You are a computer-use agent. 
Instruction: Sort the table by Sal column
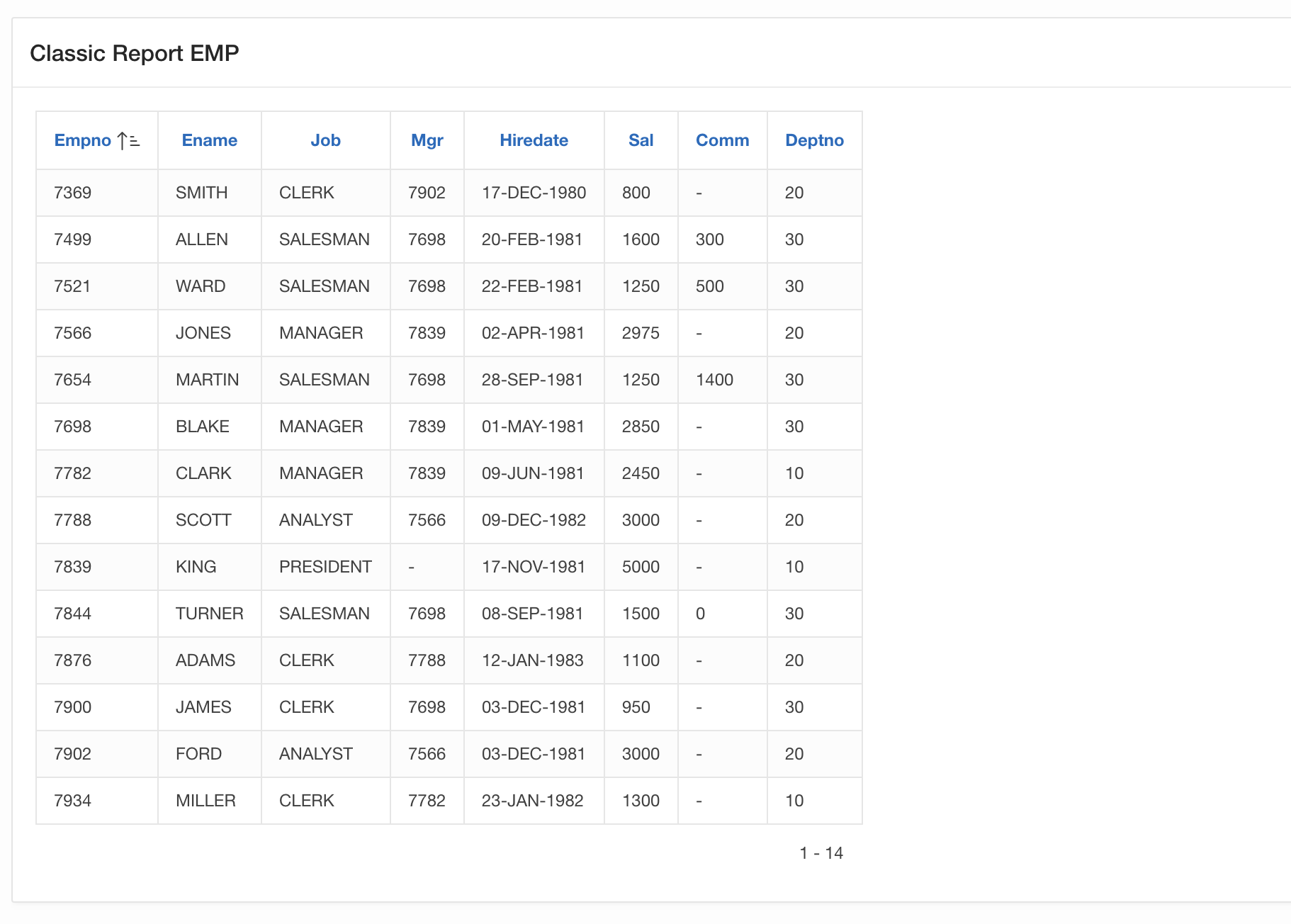point(641,140)
